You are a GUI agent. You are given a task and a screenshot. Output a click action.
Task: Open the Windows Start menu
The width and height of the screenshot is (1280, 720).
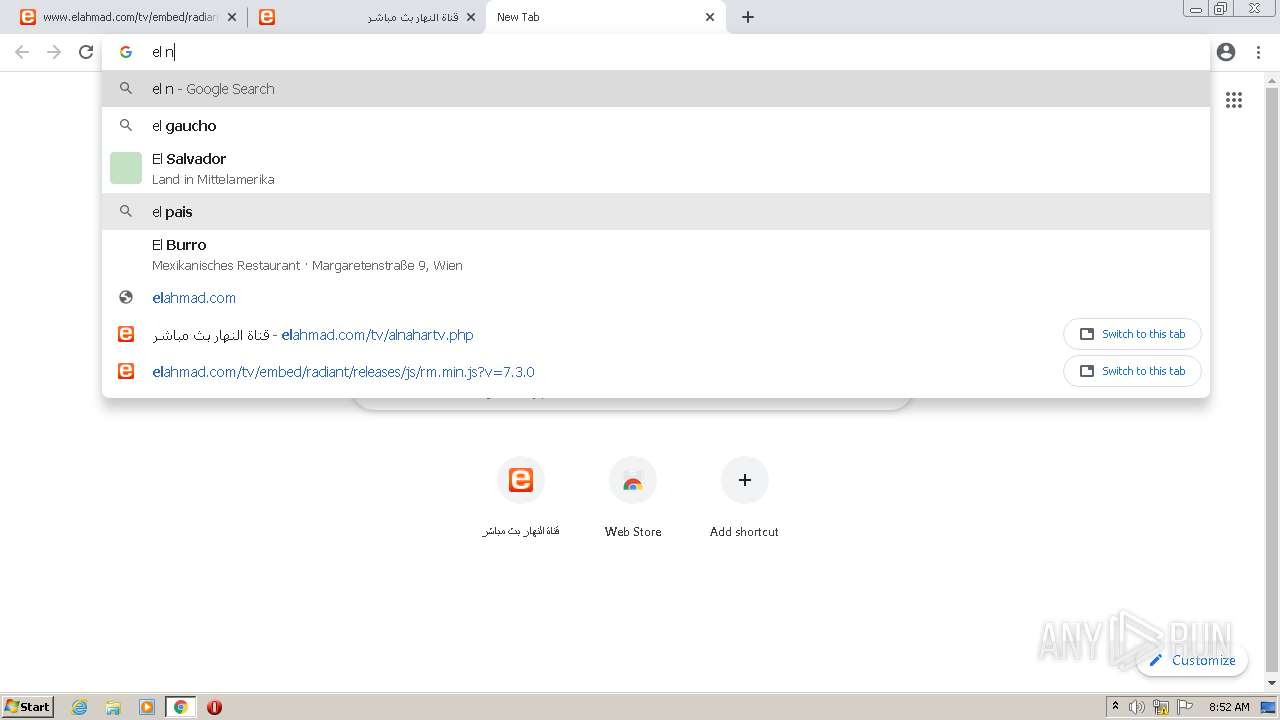(x=28, y=706)
